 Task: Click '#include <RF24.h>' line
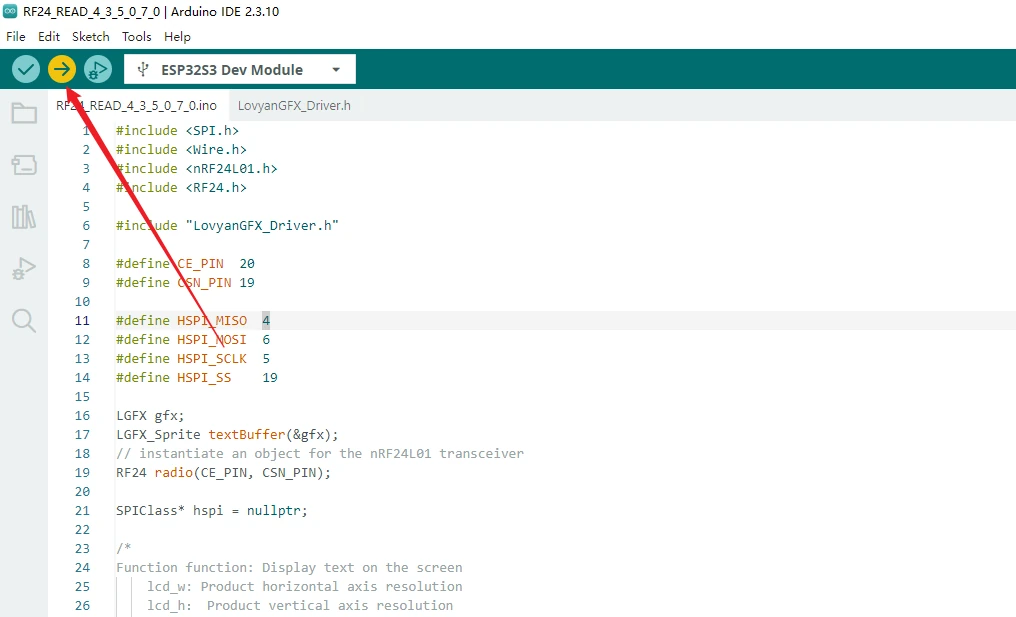[181, 187]
